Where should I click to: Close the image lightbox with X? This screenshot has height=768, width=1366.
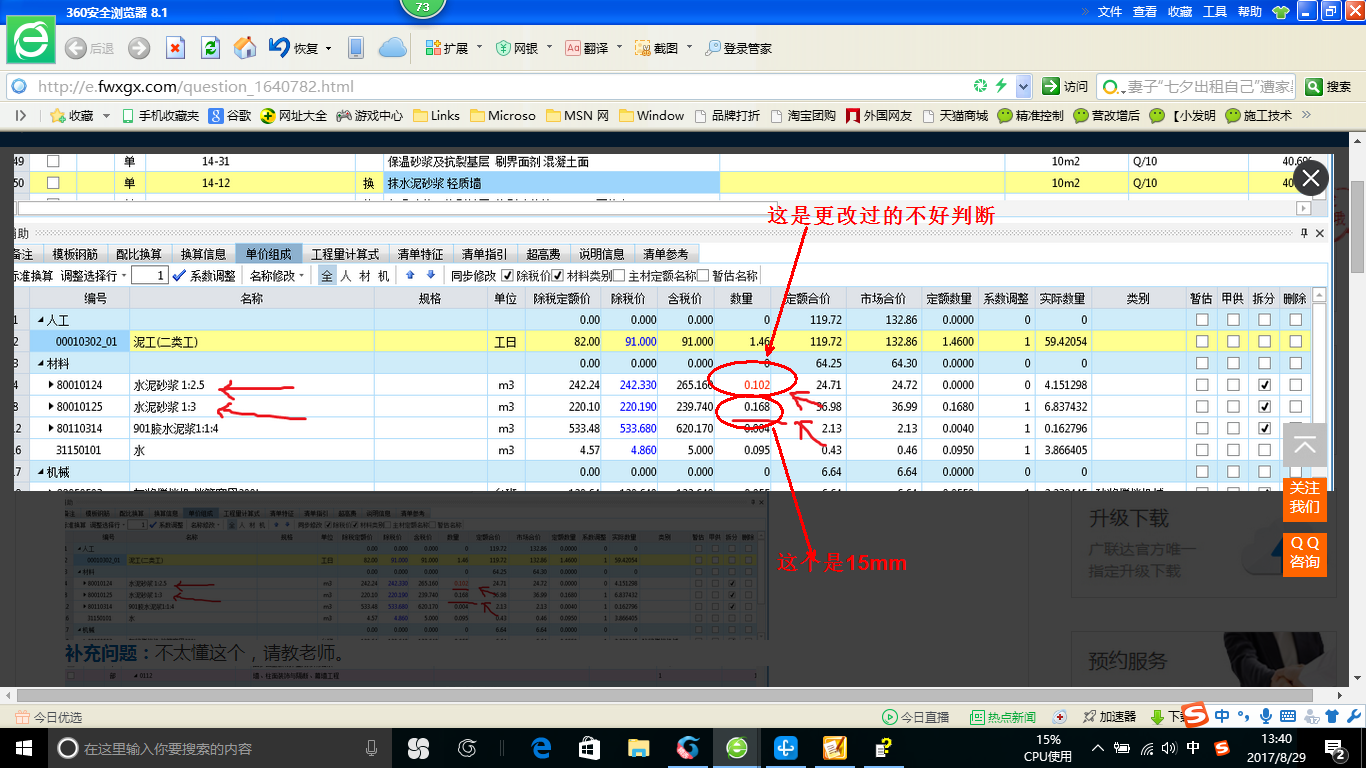click(1311, 179)
